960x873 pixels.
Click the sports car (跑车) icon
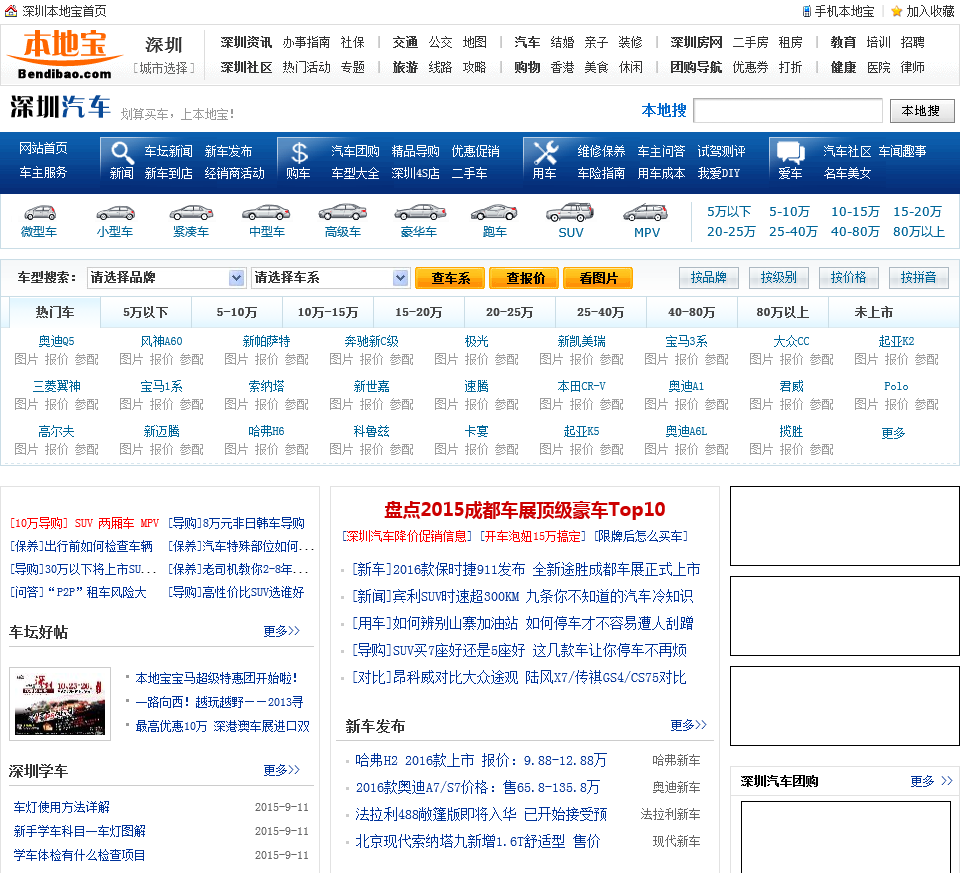[x=494, y=212]
